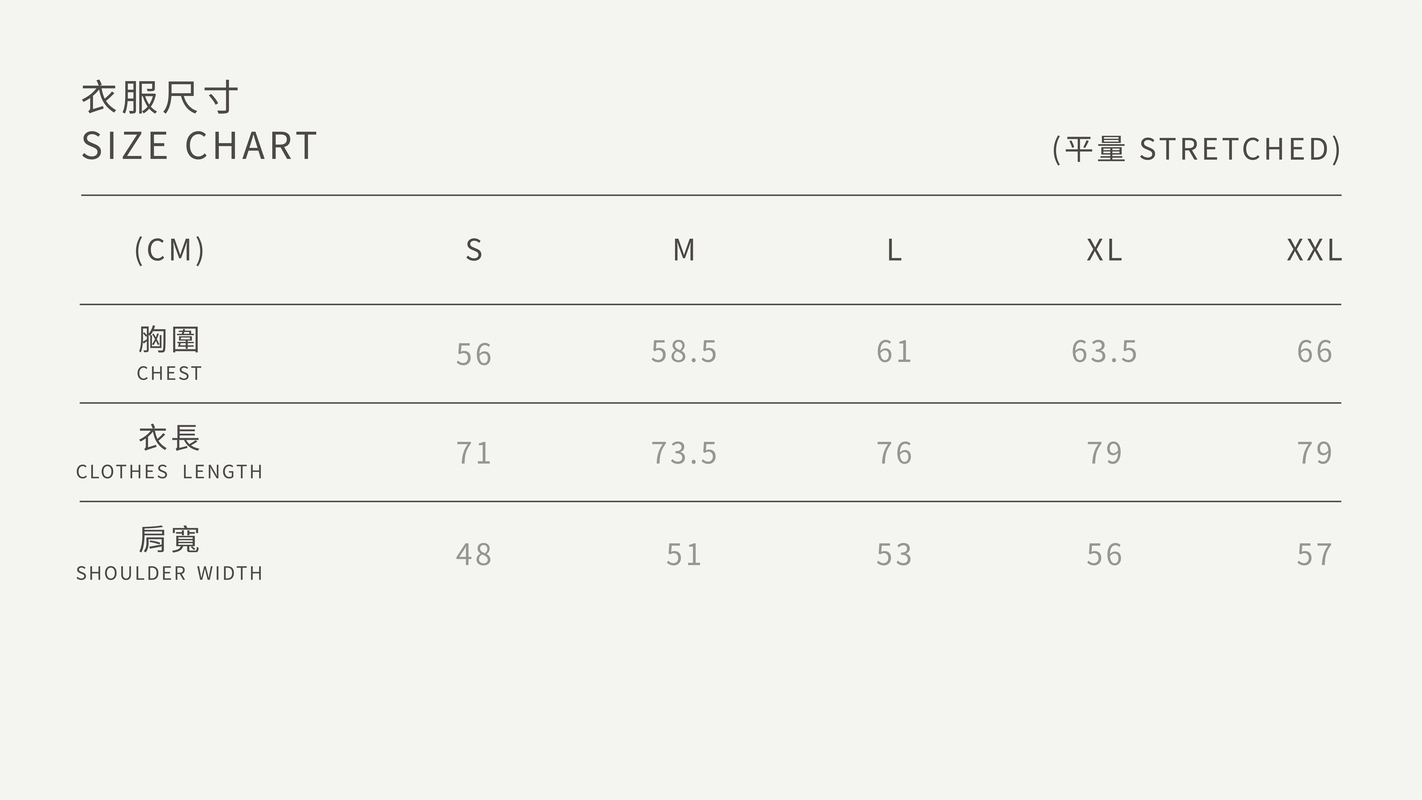Click the CLOTHES LENGTH row label
The image size is (1422, 800).
(x=170, y=471)
